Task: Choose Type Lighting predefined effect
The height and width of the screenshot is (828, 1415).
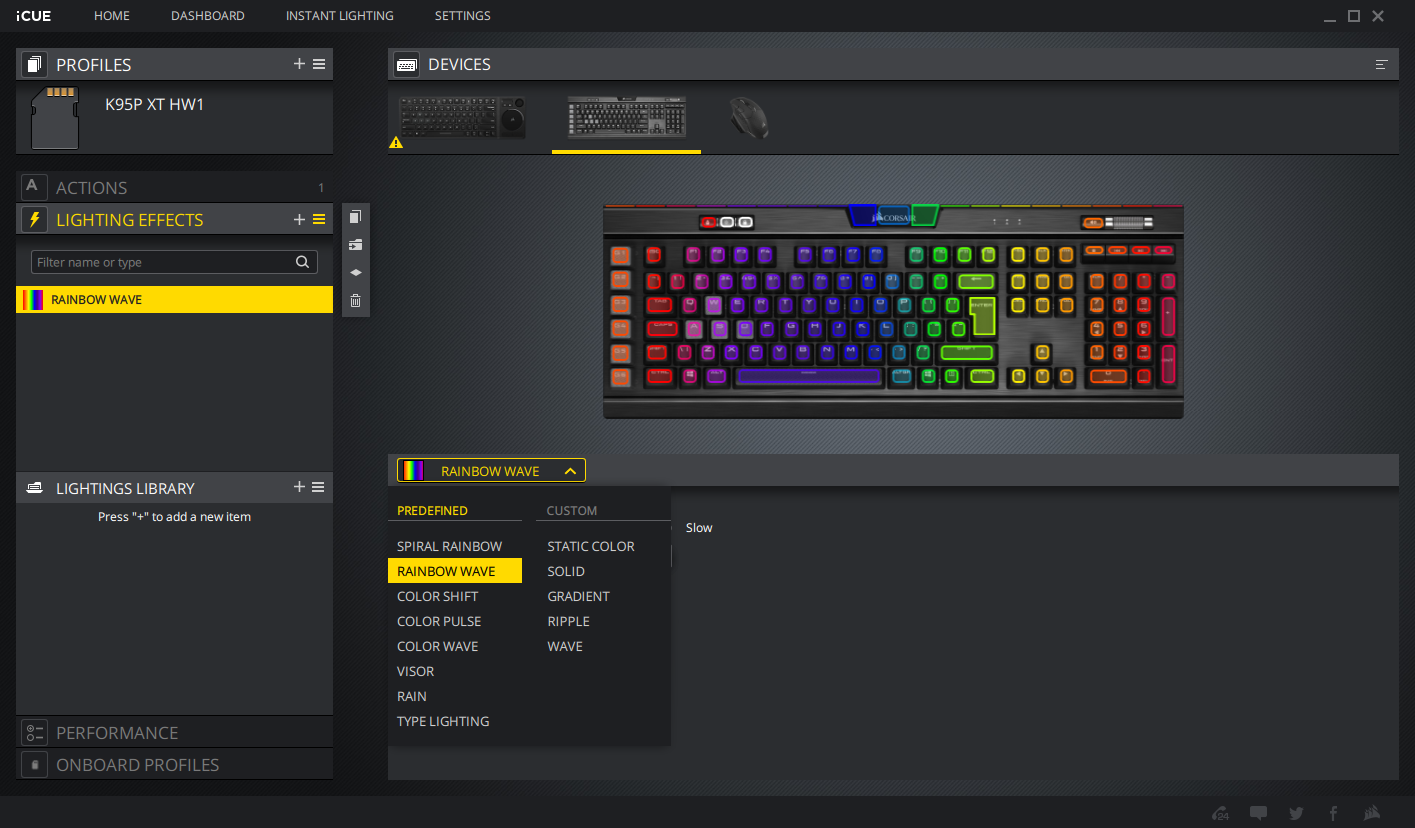Action: (455, 721)
